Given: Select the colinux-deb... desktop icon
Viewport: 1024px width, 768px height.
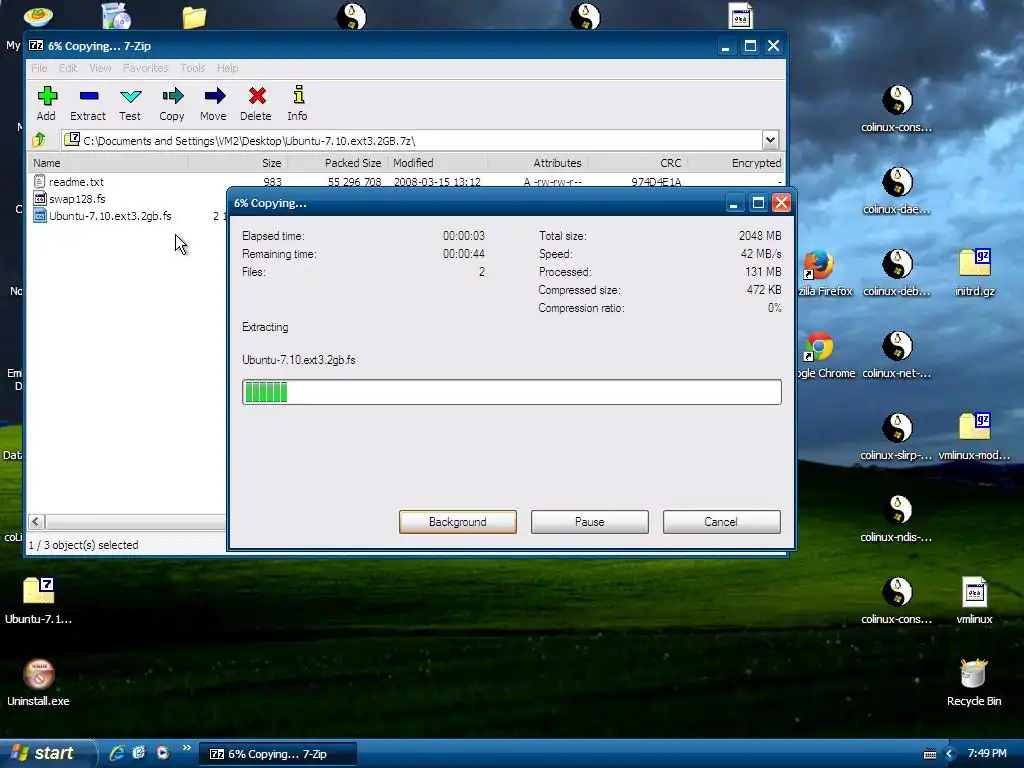Looking at the screenshot, I should (x=897, y=272).
